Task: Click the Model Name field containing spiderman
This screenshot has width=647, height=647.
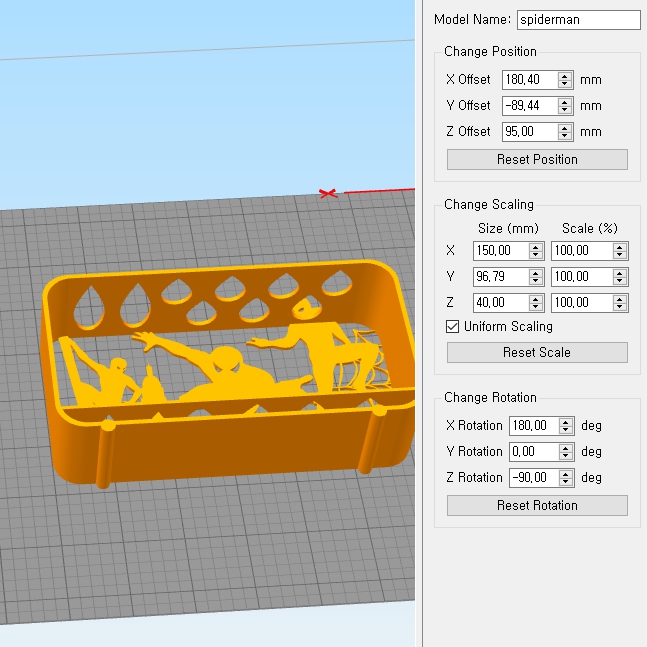Action: click(579, 20)
